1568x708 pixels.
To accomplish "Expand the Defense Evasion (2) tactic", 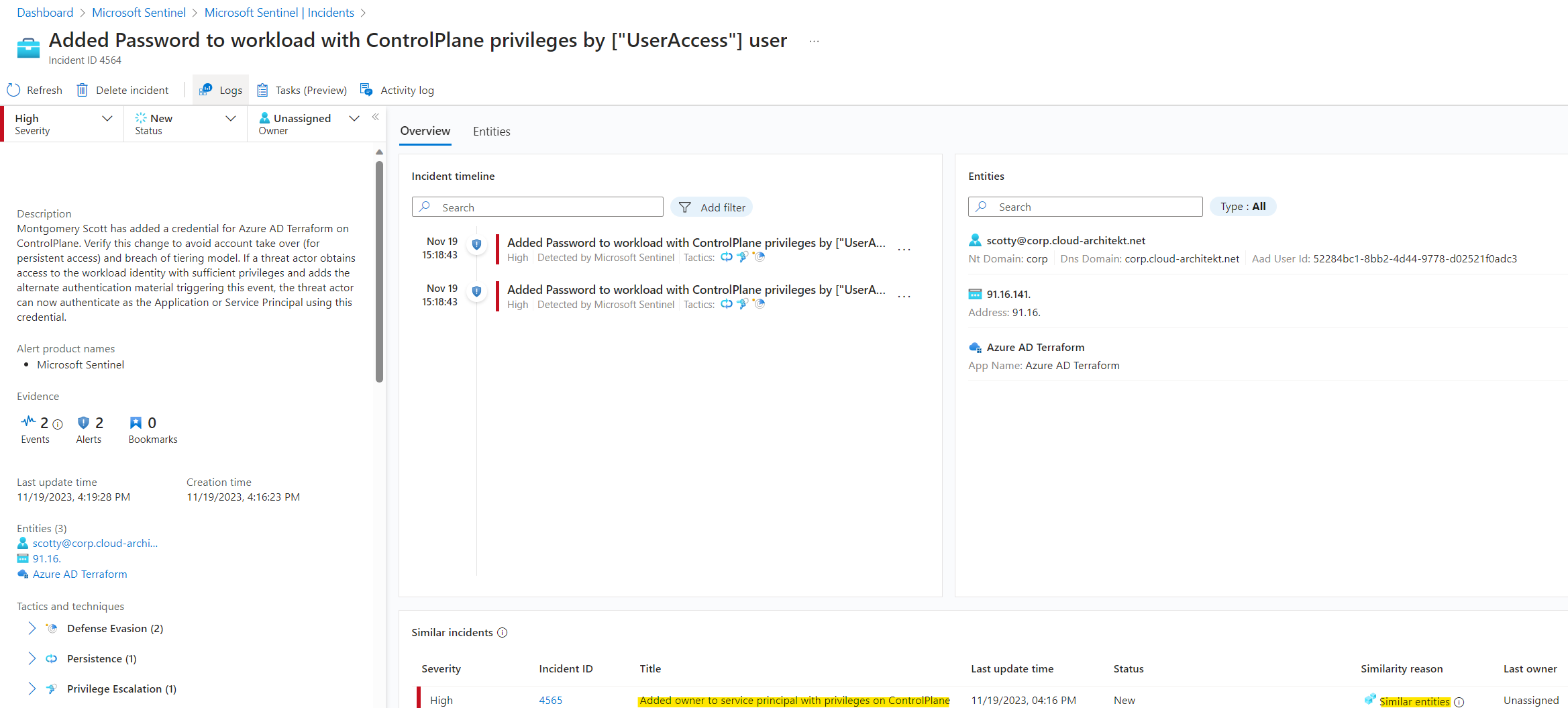I will (32, 628).
